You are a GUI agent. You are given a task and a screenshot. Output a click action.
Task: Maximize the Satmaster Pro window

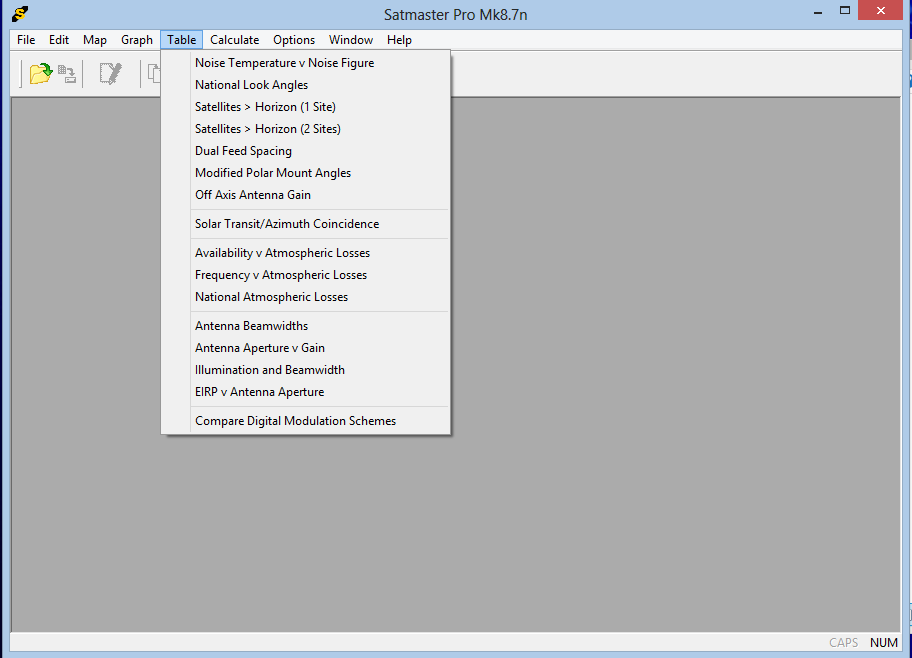845,11
